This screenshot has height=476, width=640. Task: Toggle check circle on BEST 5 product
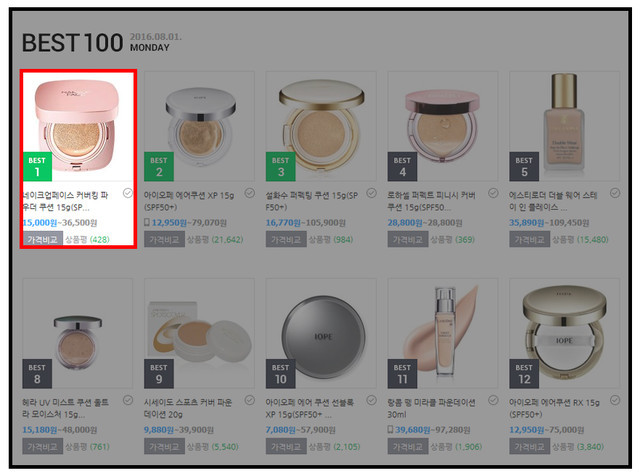tap(615, 193)
